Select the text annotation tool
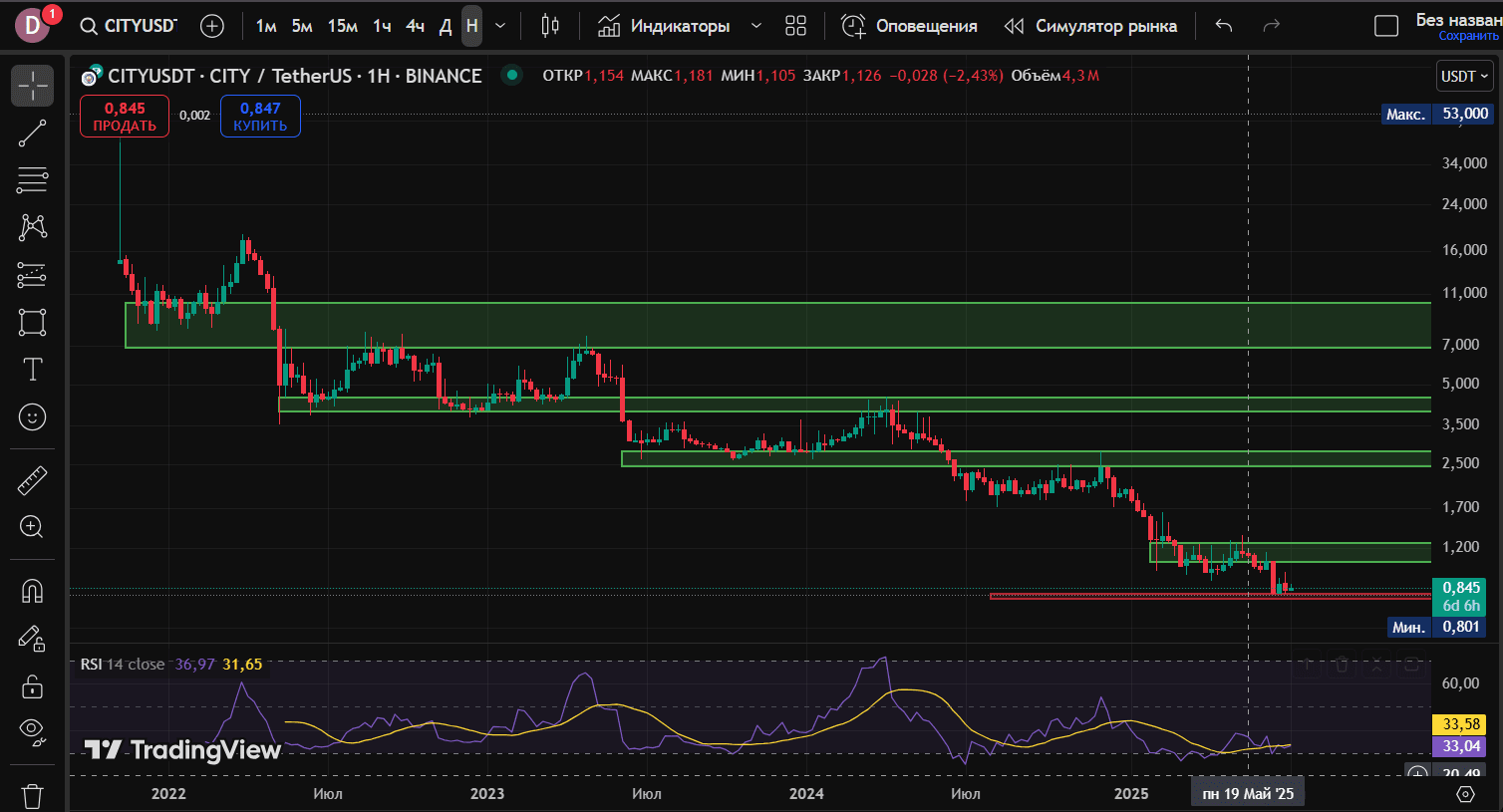 pyautogui.click(x=32, y=370)
